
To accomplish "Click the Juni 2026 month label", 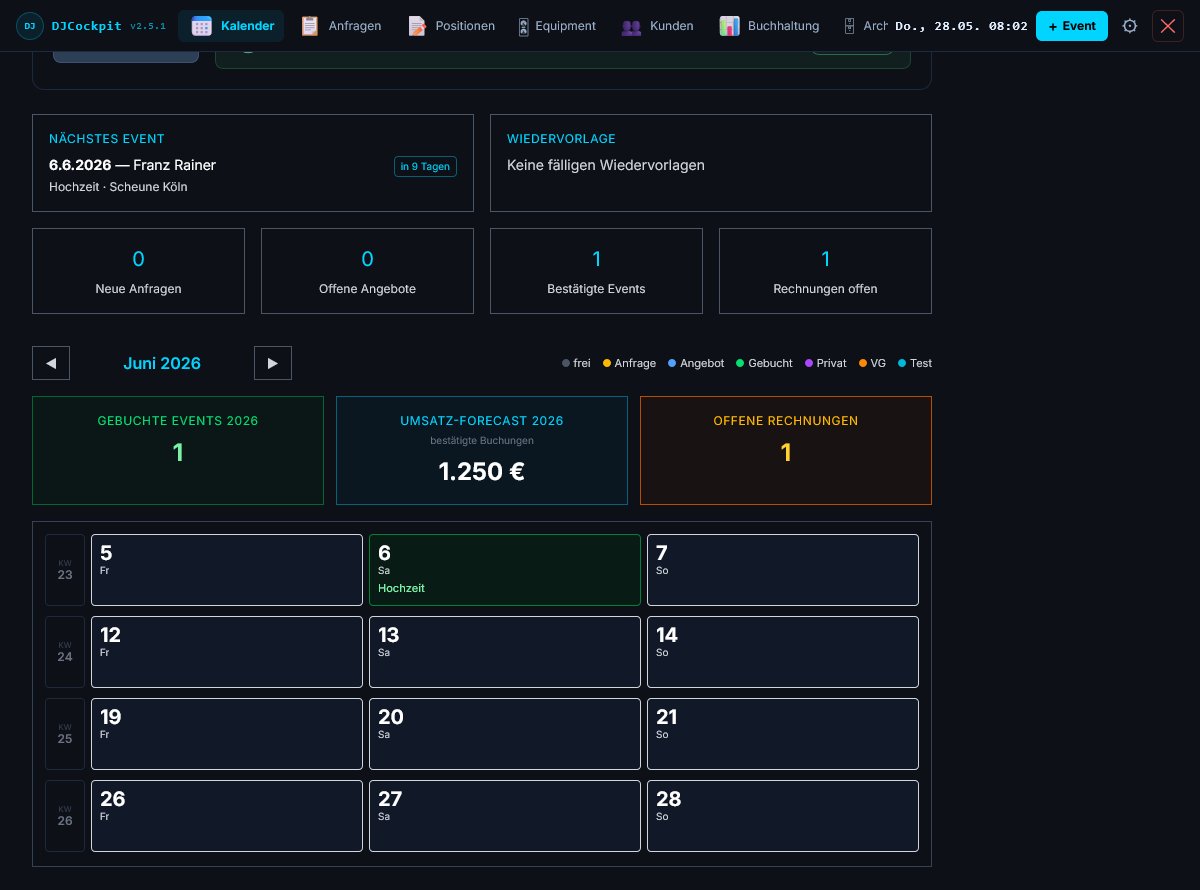I will tap(162, 363).
